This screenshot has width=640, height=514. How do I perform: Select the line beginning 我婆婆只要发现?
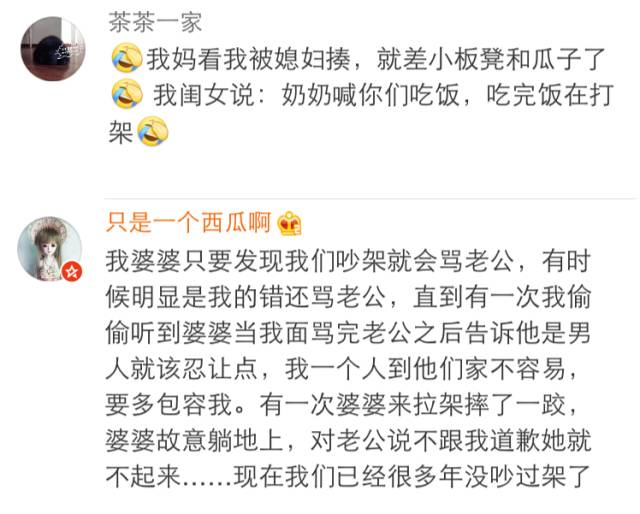coord(348,261)
